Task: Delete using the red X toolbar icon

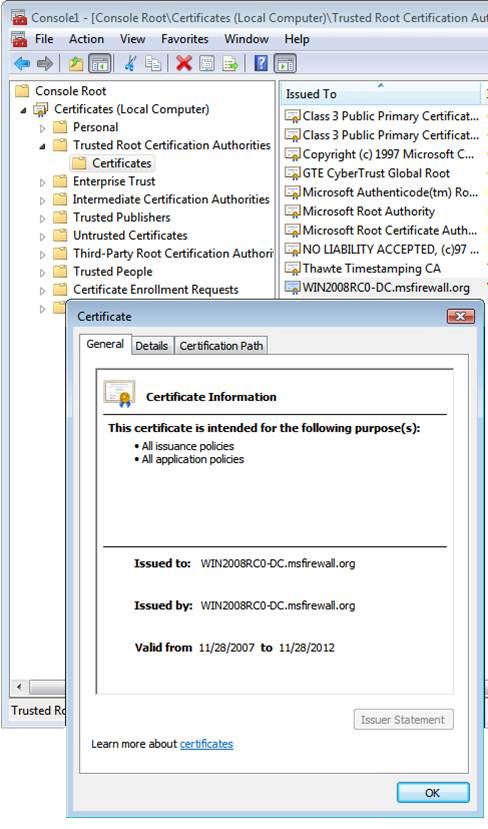Action: (183, 63)
